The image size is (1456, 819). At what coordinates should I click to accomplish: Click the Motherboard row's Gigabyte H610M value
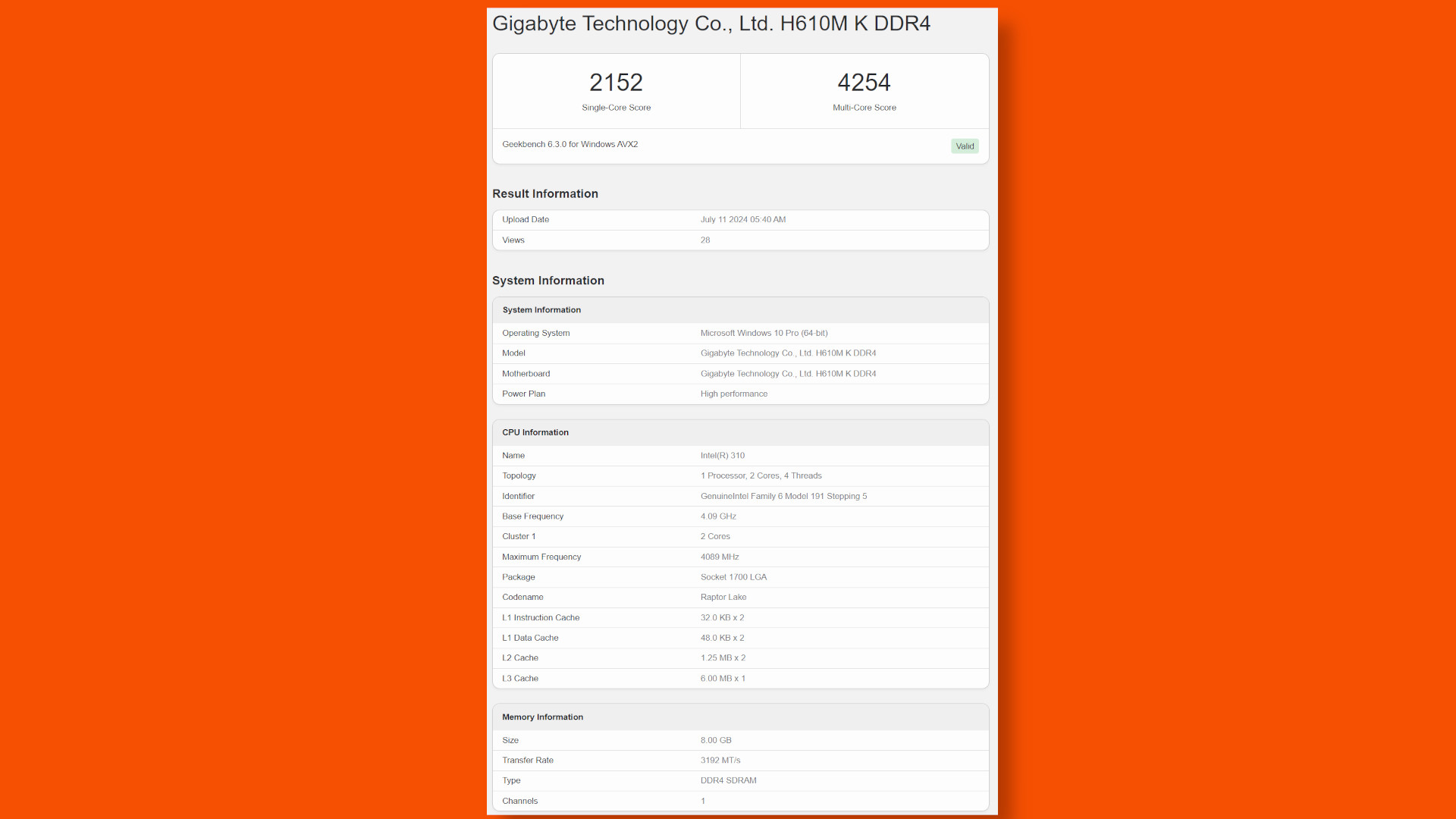click(788, 374)
